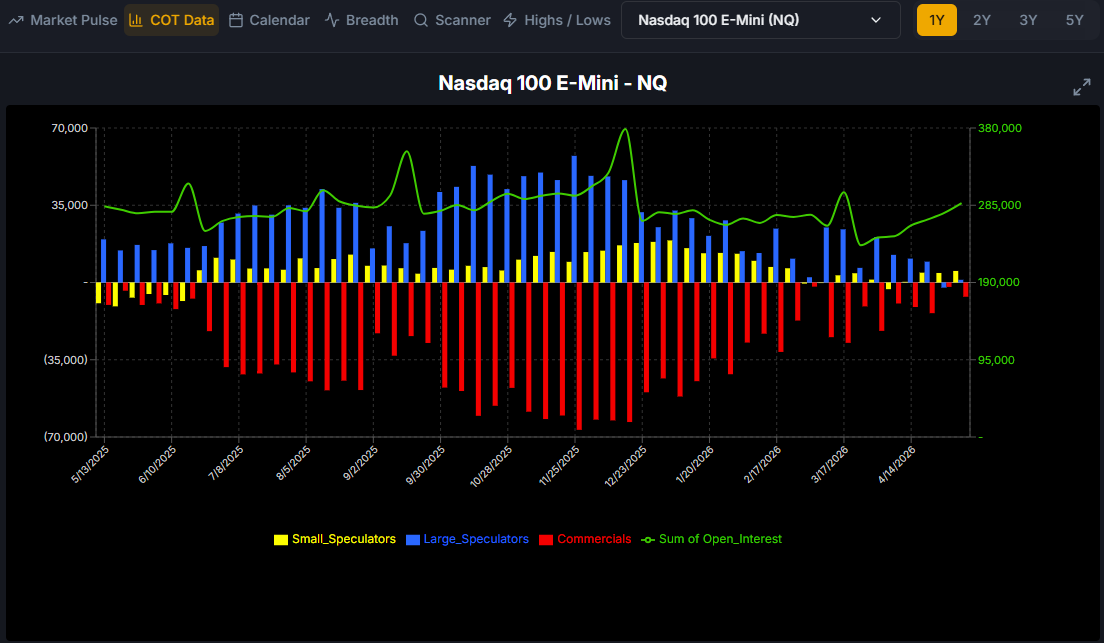Open the Scanner tab
The image size is (1104, 643).
coord(452,20)
